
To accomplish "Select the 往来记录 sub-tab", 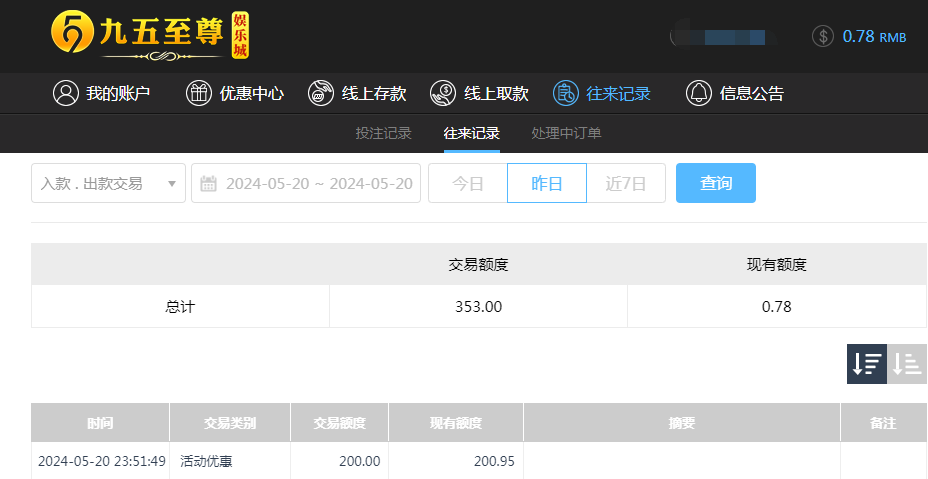I will [472, 133].
